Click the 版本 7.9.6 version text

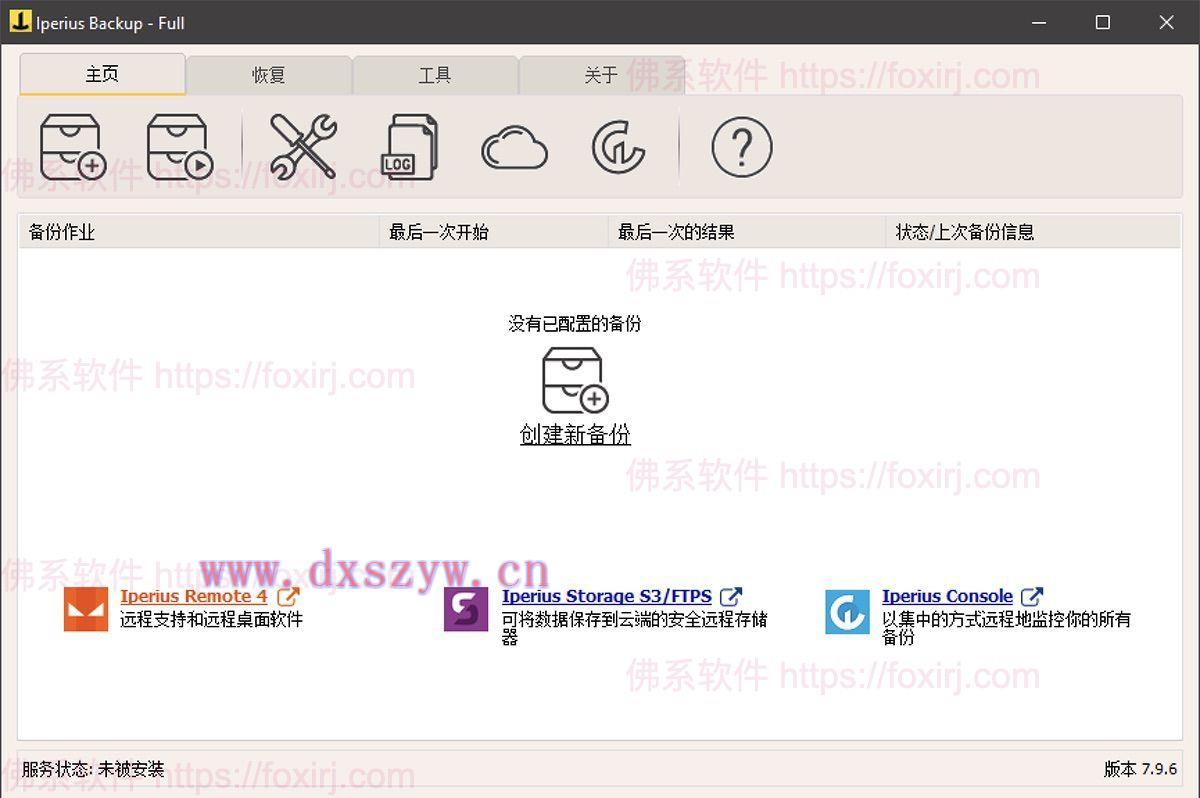coord(1140,769)
